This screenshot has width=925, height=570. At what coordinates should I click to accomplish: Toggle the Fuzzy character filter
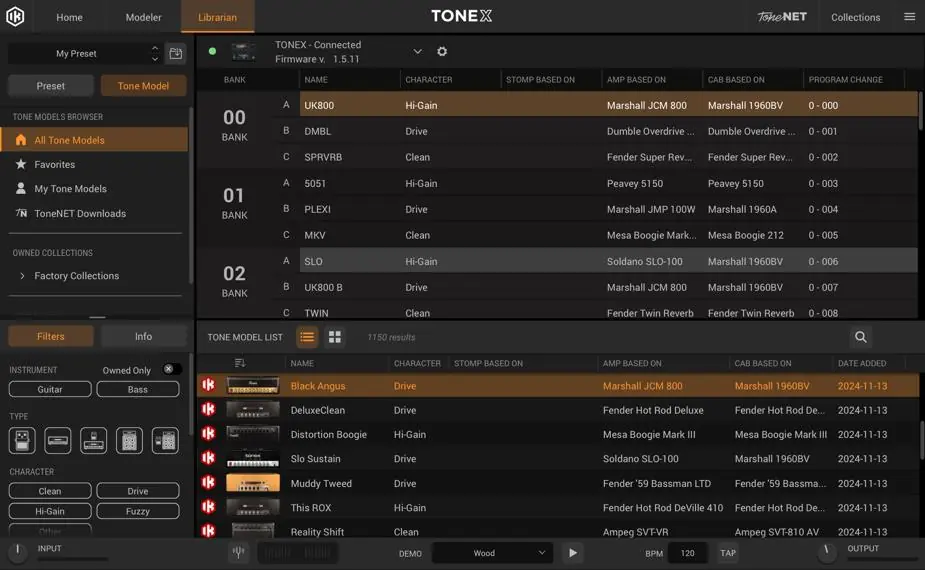tap(137, 511)
